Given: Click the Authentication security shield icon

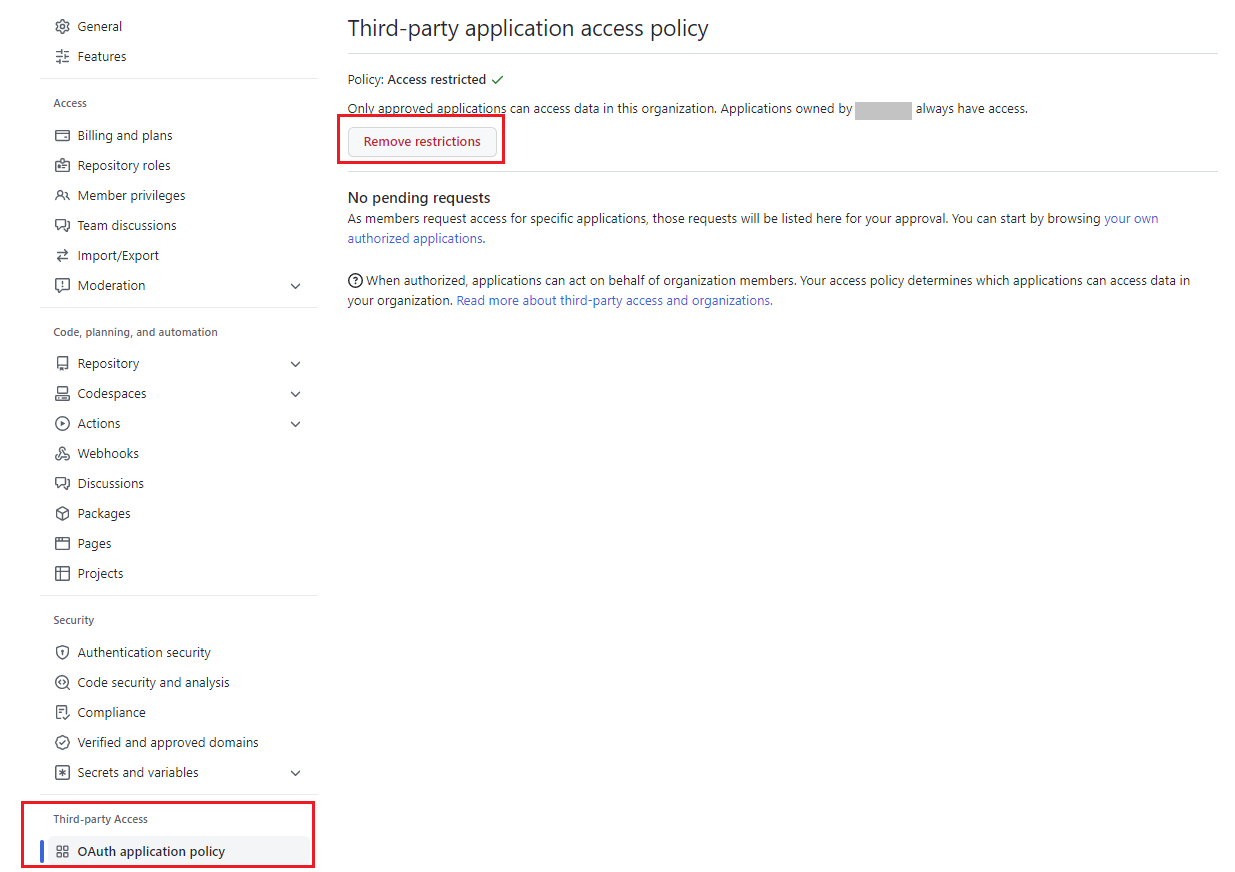Looking at the screenshot, I should pyautogui.click(x=62, y=653).
